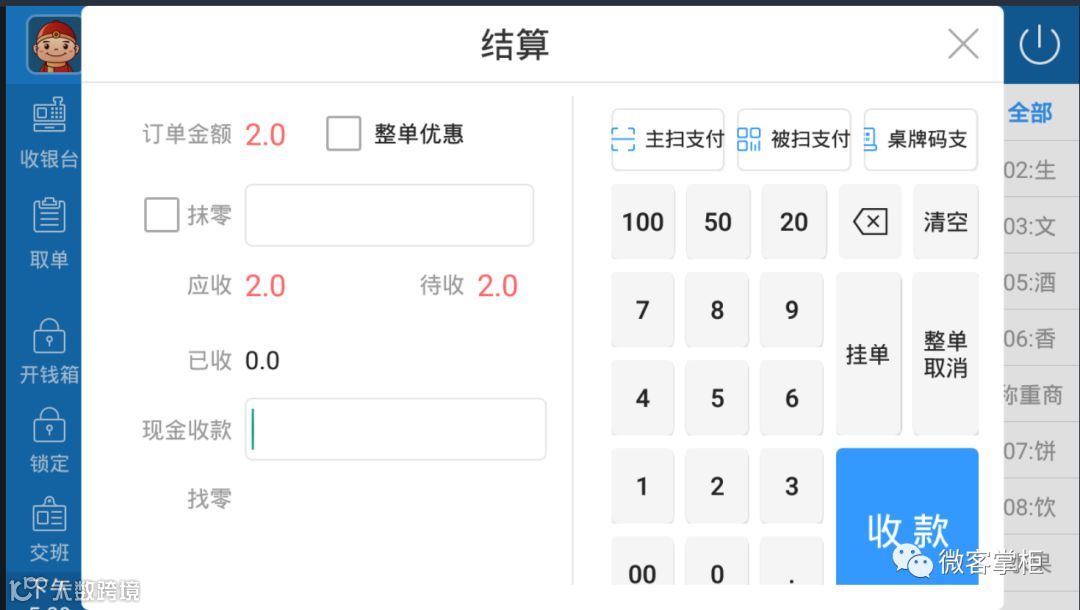Tap keypad digit 7

click(x=643, y=310)
